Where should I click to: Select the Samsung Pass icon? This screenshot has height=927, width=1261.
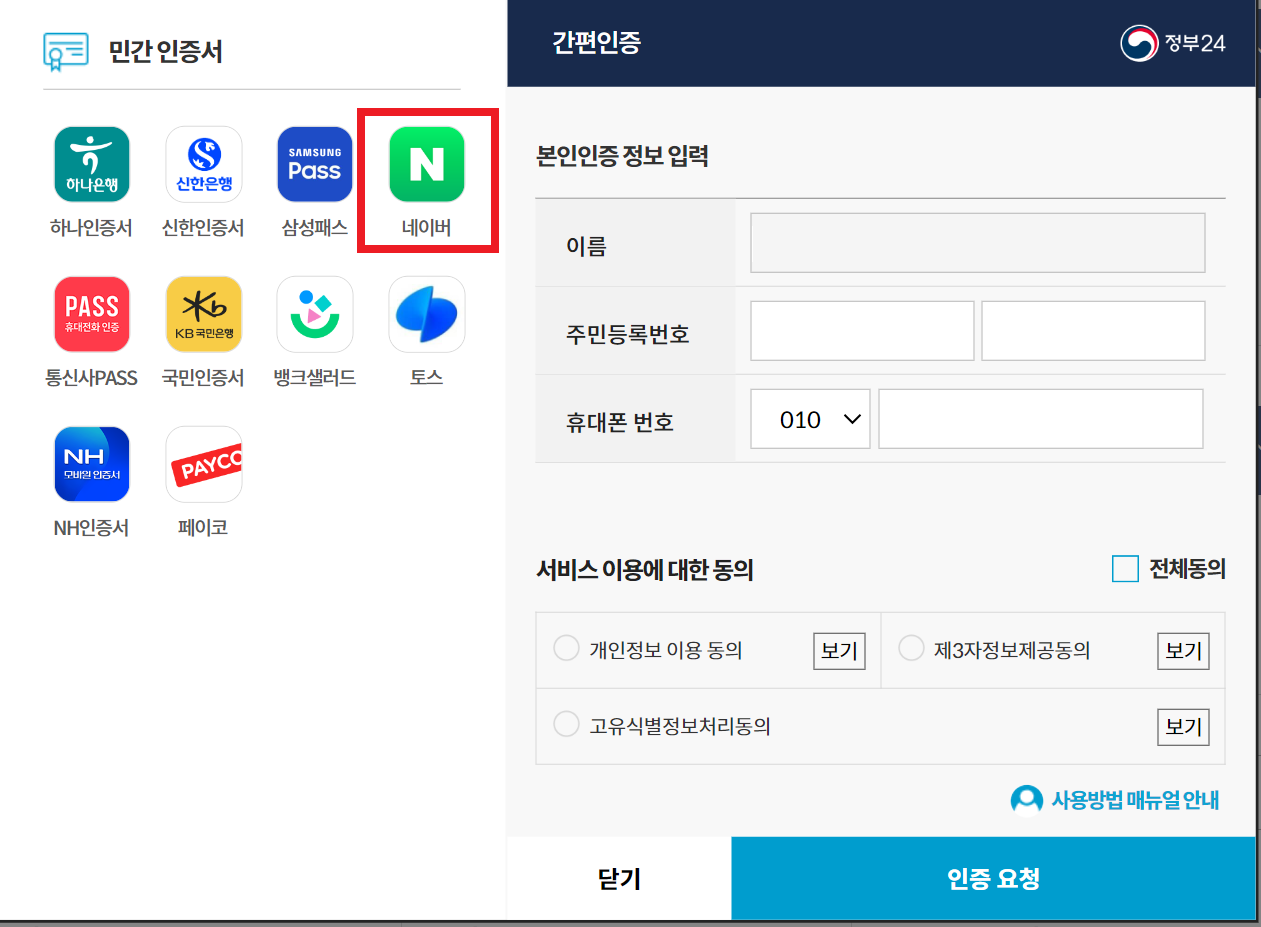point(315,165)
